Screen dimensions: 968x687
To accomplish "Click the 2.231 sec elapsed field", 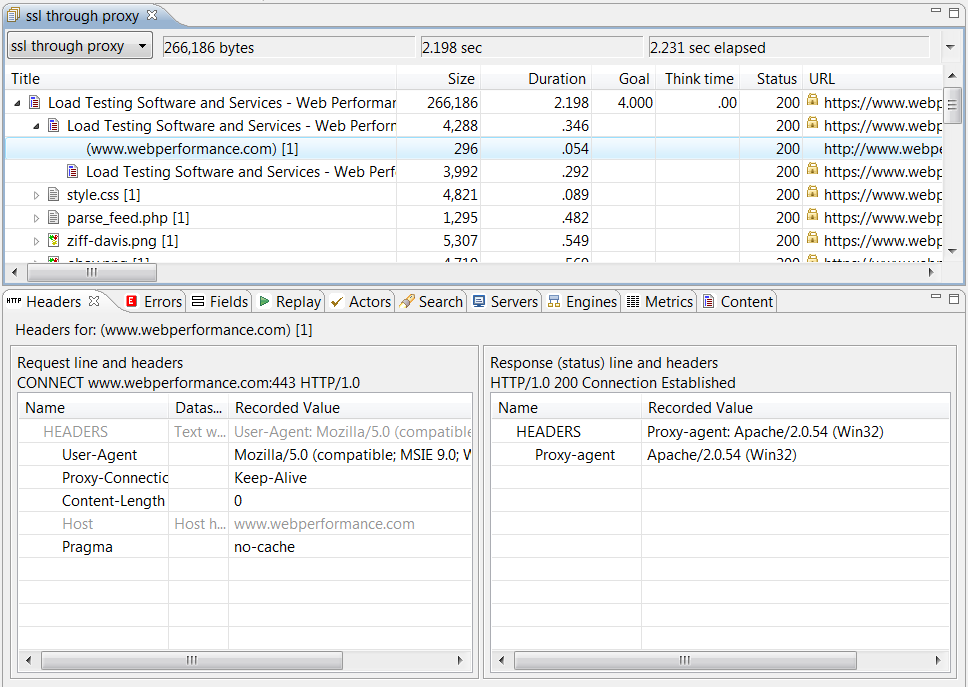I will pos(789,47).
